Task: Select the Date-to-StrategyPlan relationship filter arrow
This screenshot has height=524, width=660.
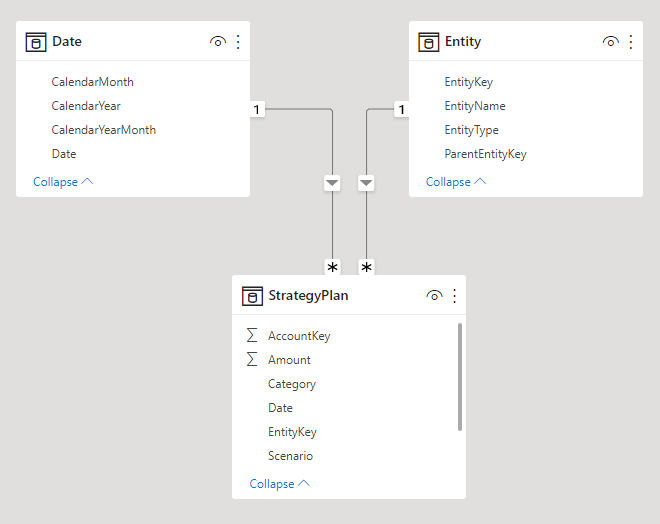Action: click(332, 183)
